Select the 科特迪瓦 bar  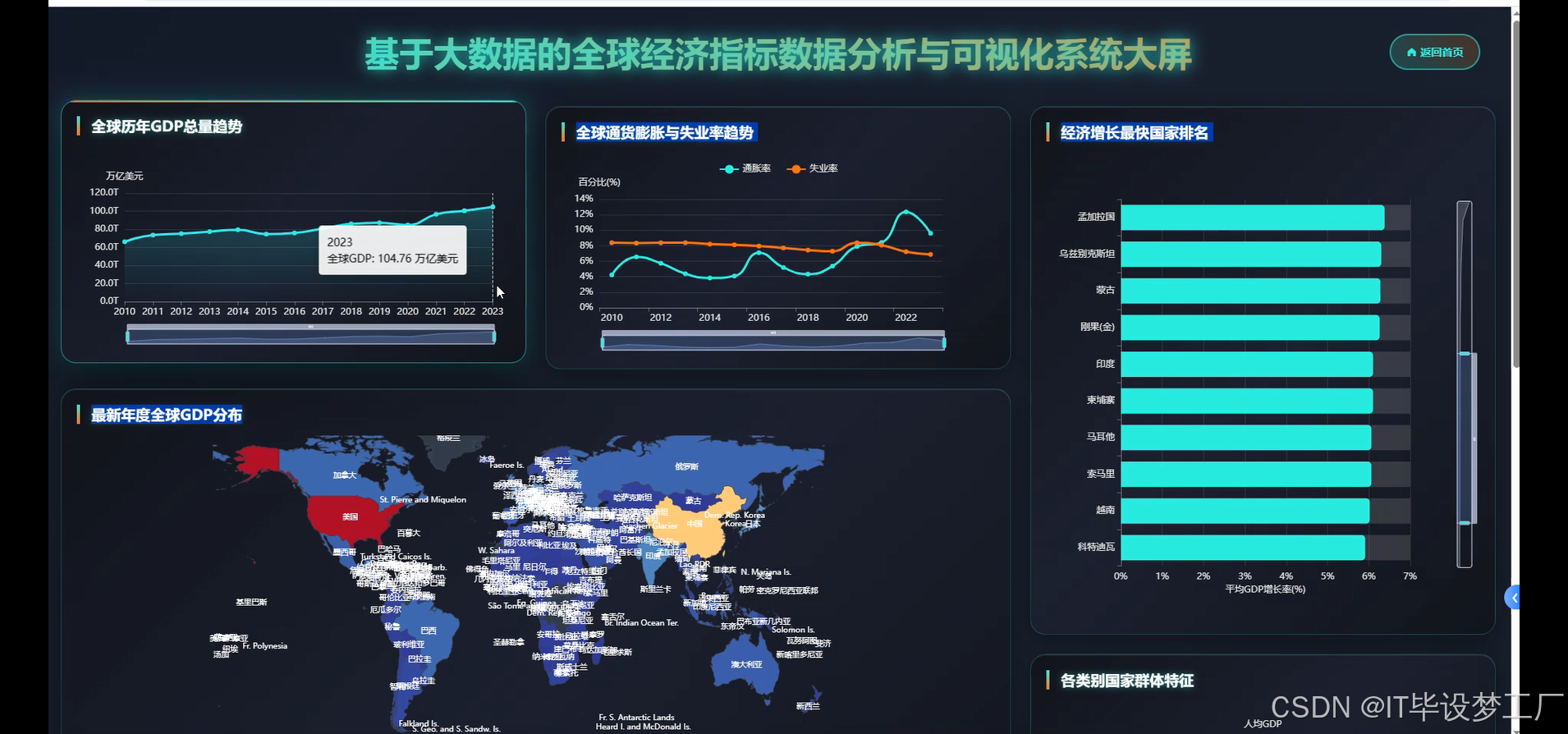[x=1243, y=548]
